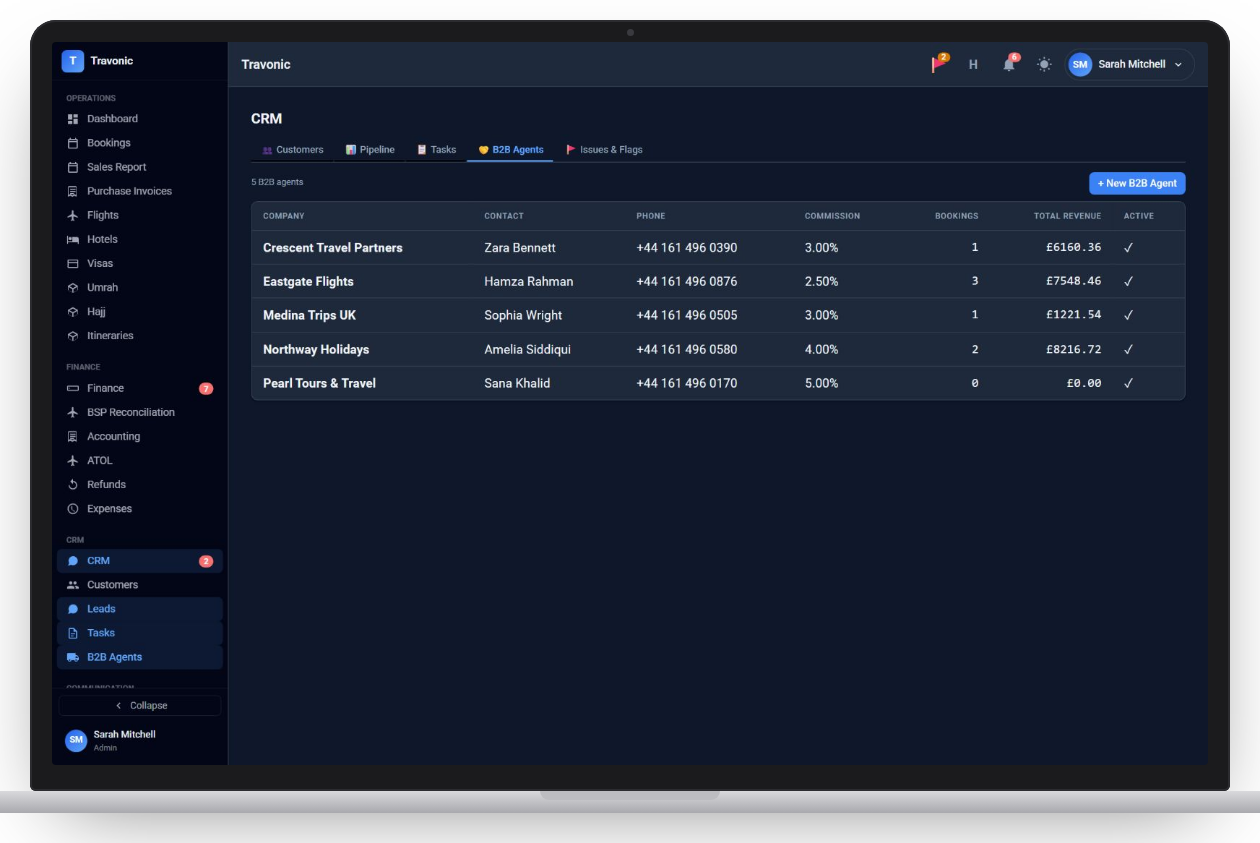Open the flagged issues icon in header

point(939,64)
